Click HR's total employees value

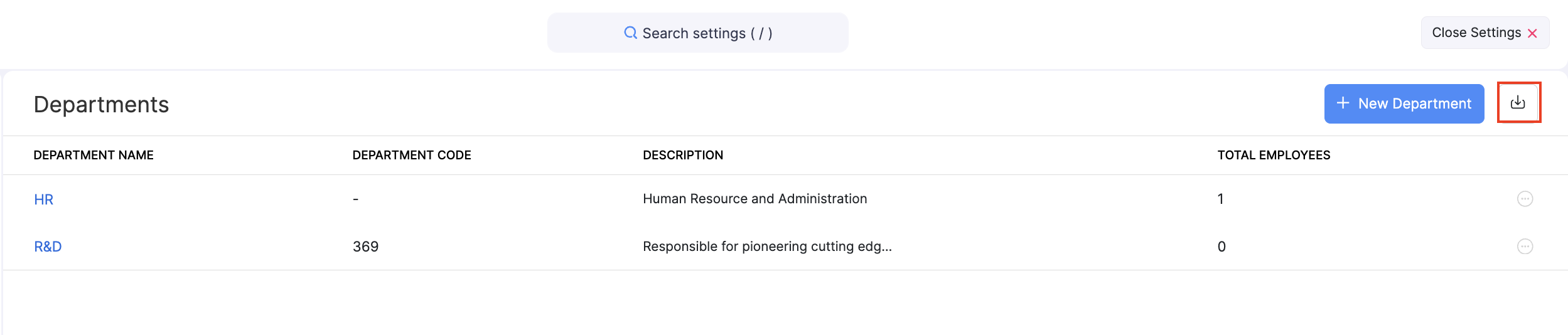[x=1220, y=199]
